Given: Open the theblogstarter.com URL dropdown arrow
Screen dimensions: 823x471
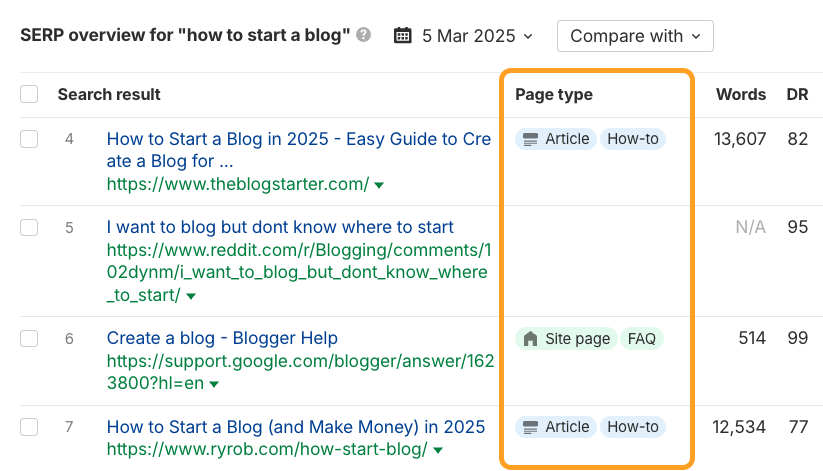Looking at the screenshot, I should click(x=380, y=185).
